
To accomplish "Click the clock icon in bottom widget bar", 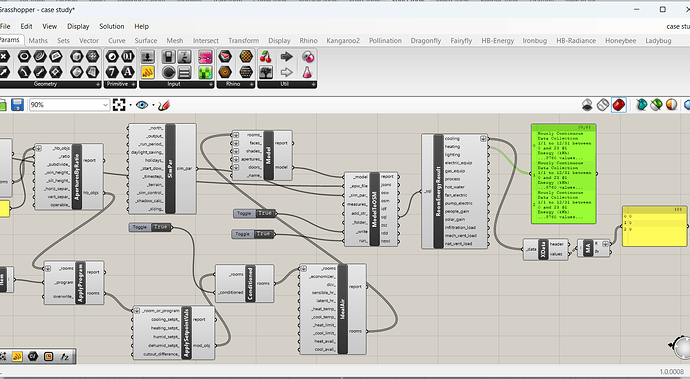I will pos(48,356).
